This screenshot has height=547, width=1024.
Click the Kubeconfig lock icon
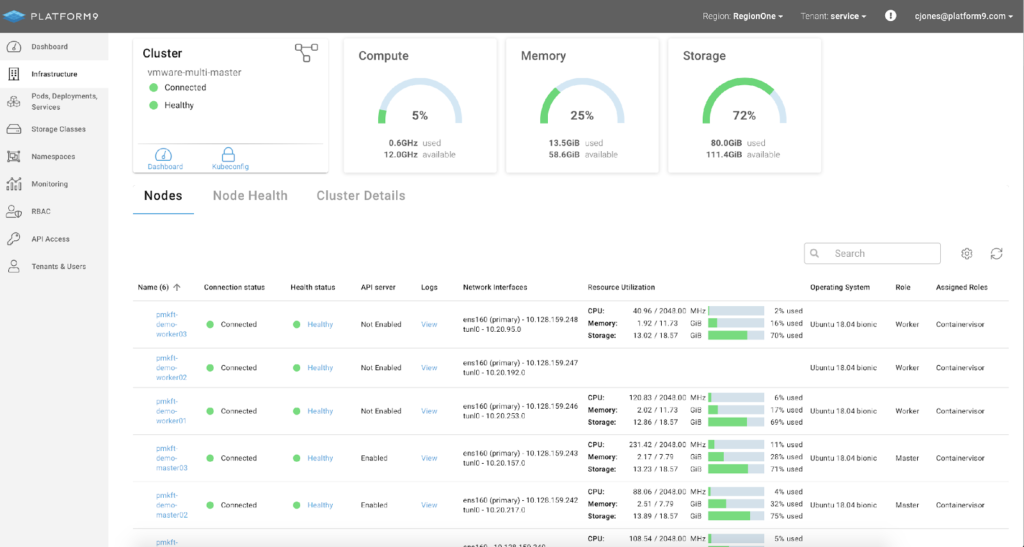229,155
